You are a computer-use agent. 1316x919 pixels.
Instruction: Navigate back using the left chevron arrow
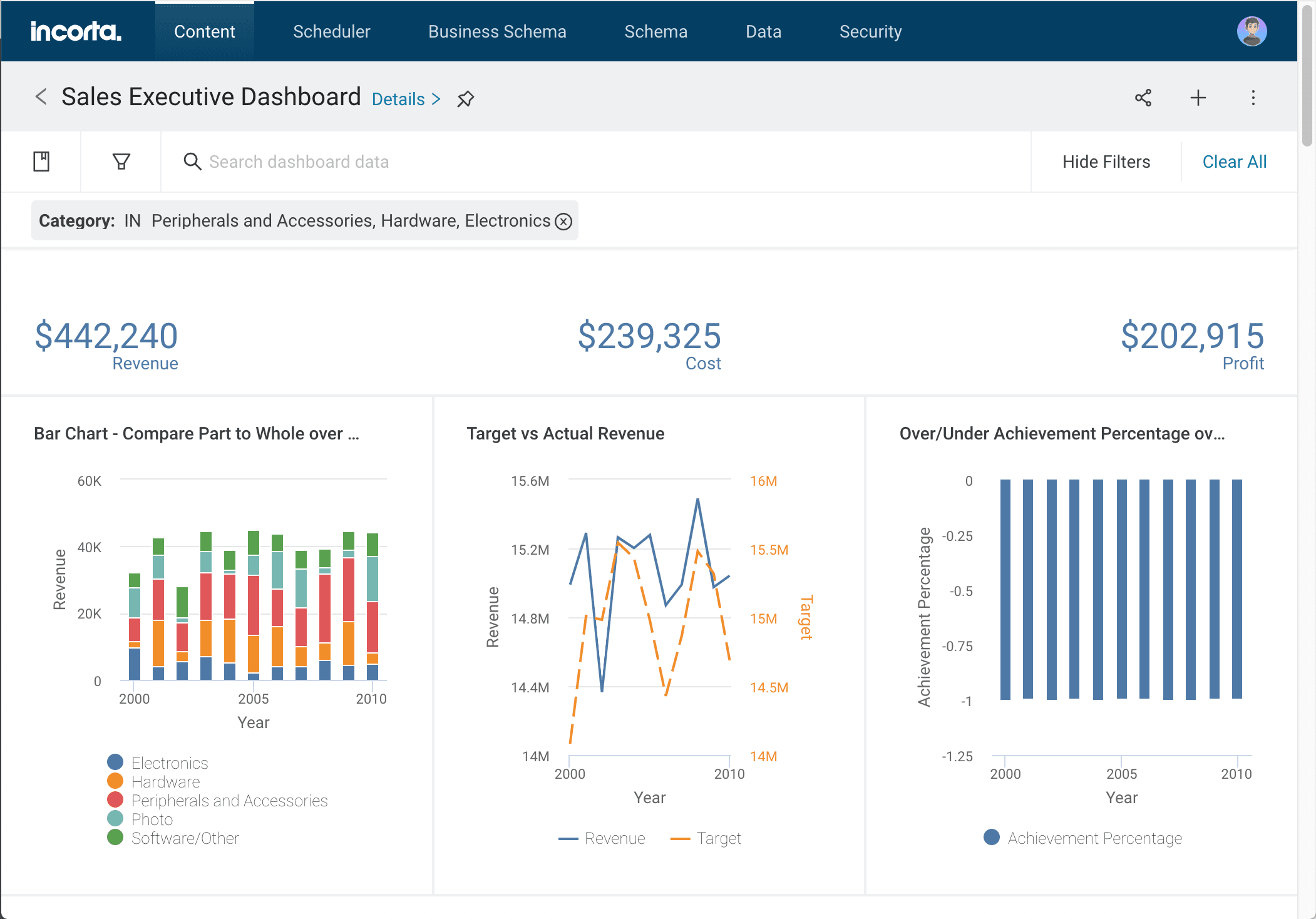point(41,97)
